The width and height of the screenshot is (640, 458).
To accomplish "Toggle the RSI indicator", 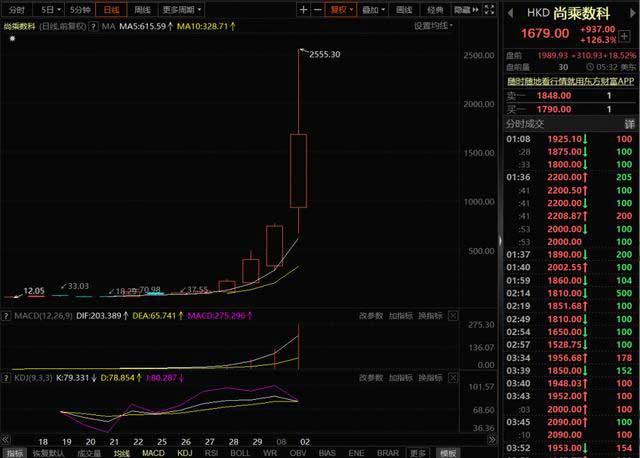I will (x=211, y=453).
